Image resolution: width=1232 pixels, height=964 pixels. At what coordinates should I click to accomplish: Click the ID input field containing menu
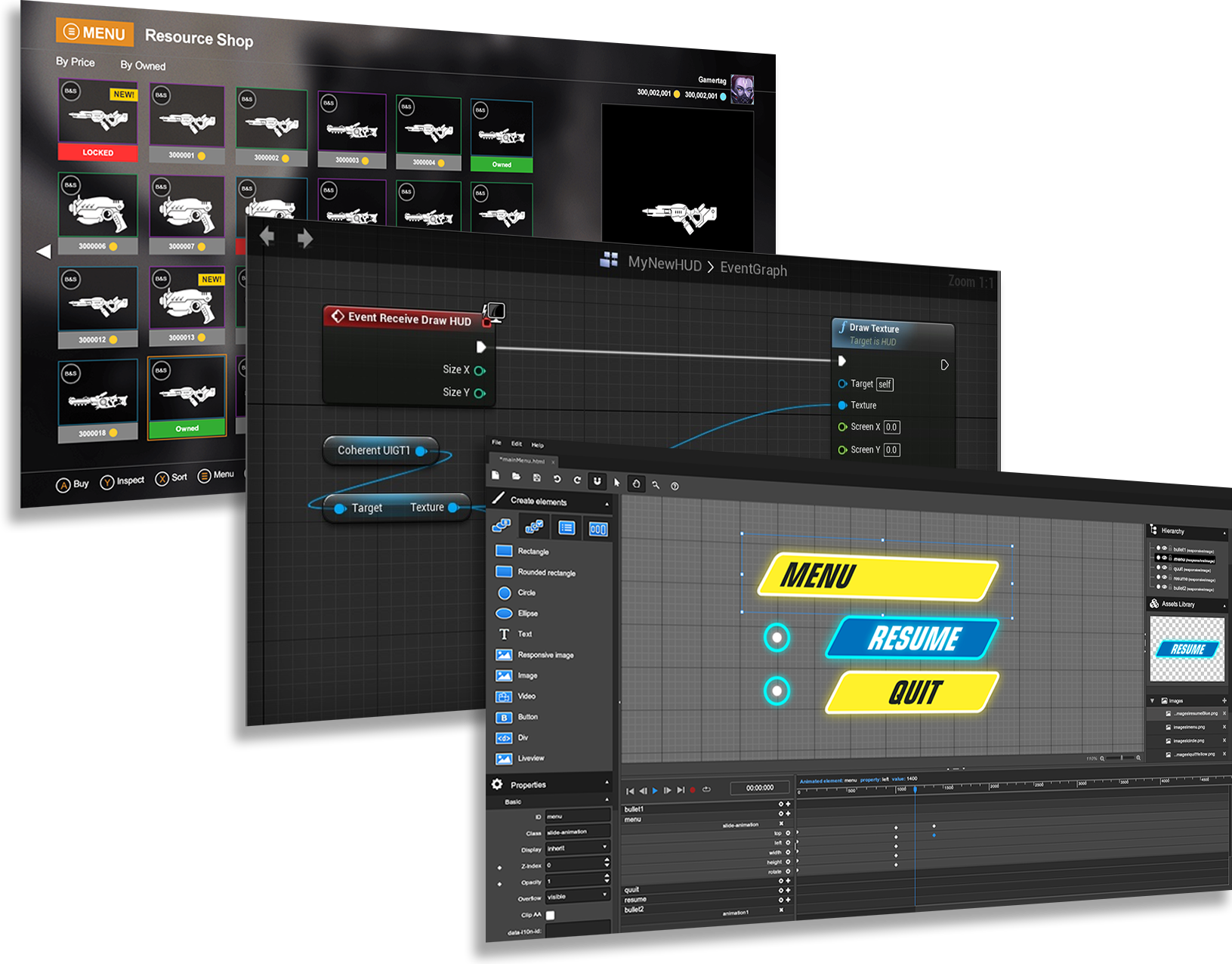pyautogui.click(x=577, y=815)
